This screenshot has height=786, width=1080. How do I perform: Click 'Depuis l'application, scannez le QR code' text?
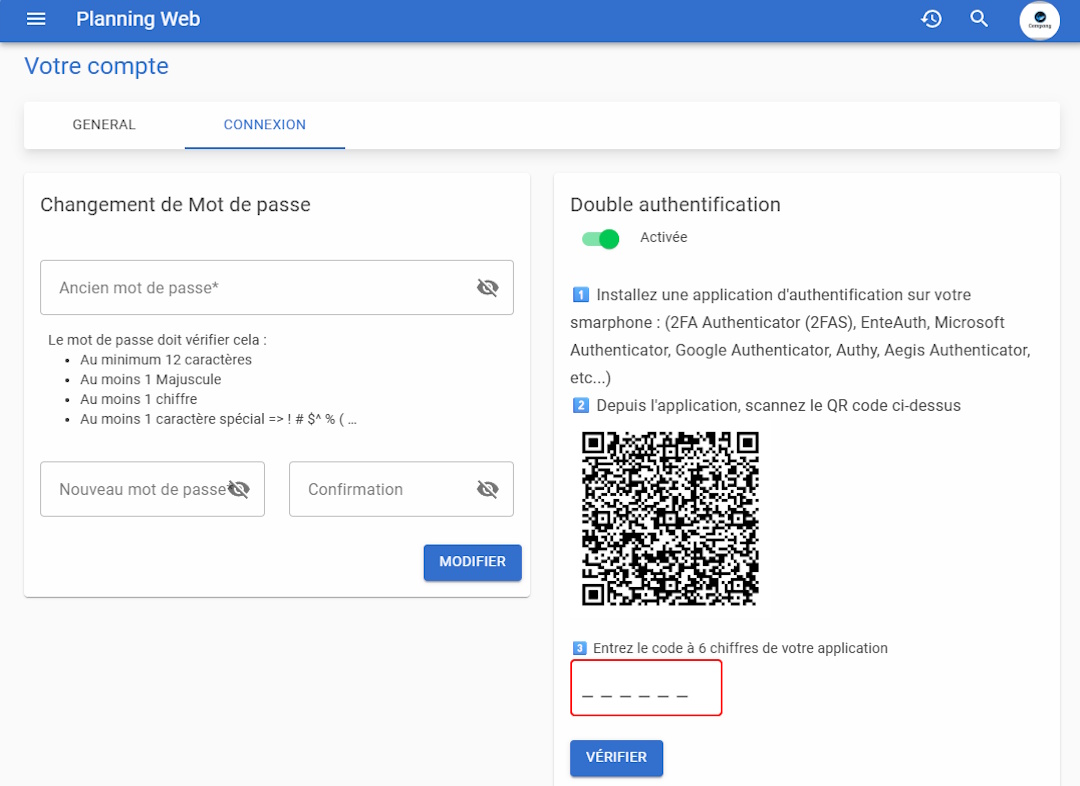(778, 406)
